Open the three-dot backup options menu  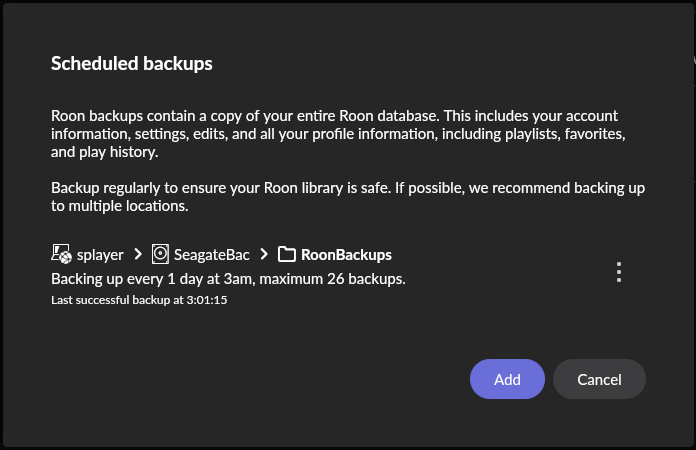click(x=619, y=272)
